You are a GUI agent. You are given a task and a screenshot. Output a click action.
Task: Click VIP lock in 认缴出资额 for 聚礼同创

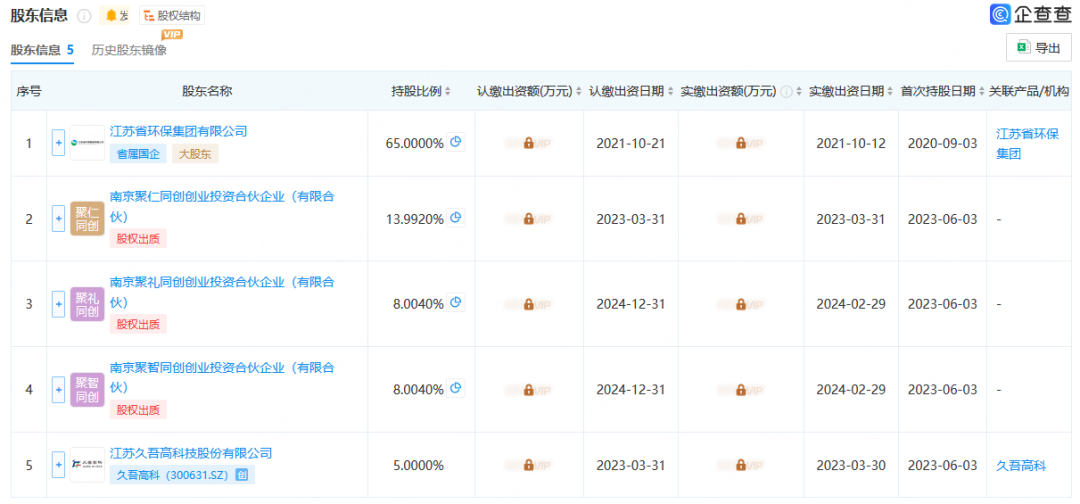coord(528,304)
